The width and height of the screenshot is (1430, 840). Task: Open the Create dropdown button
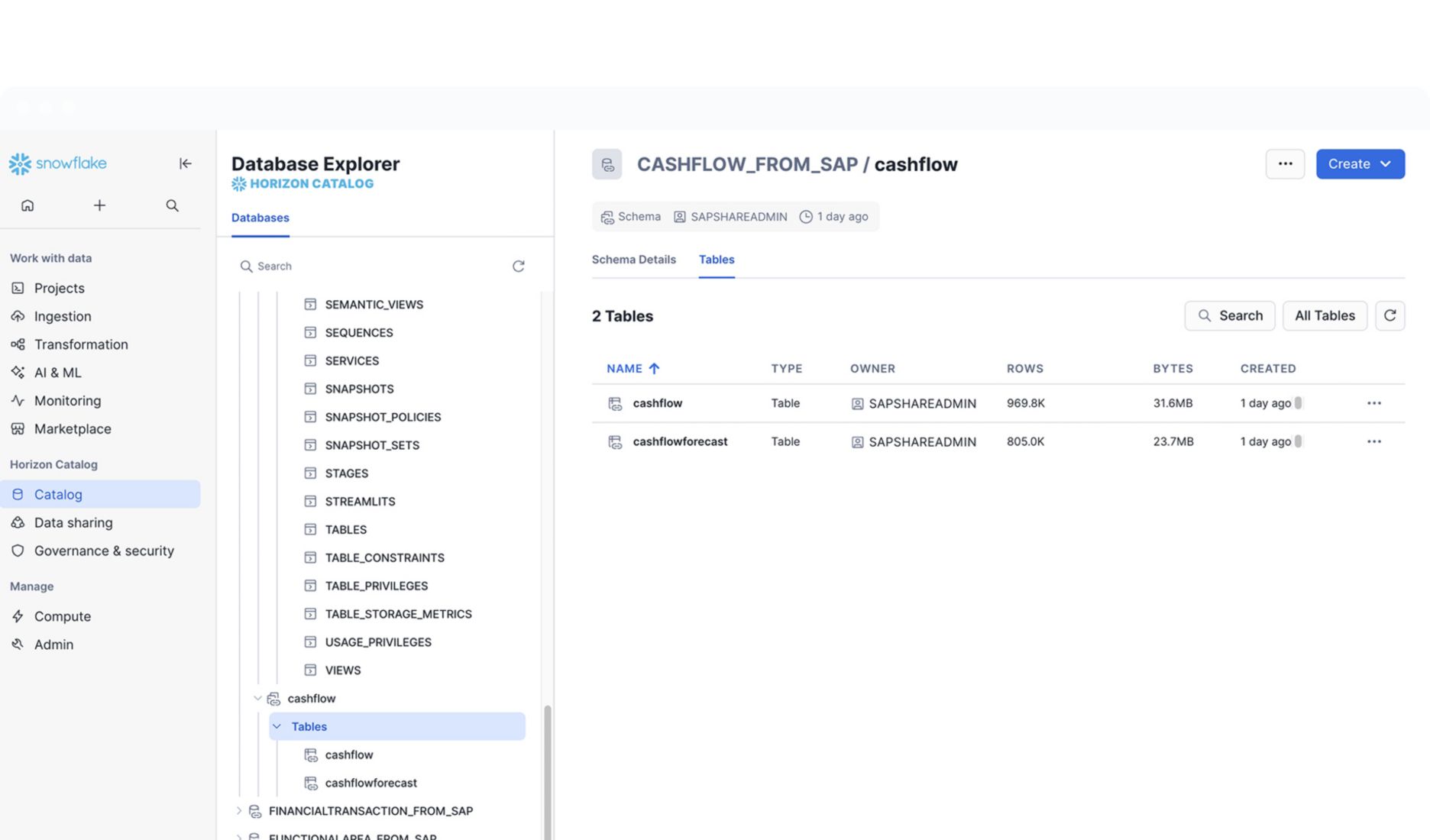(x=1360, y=164)
